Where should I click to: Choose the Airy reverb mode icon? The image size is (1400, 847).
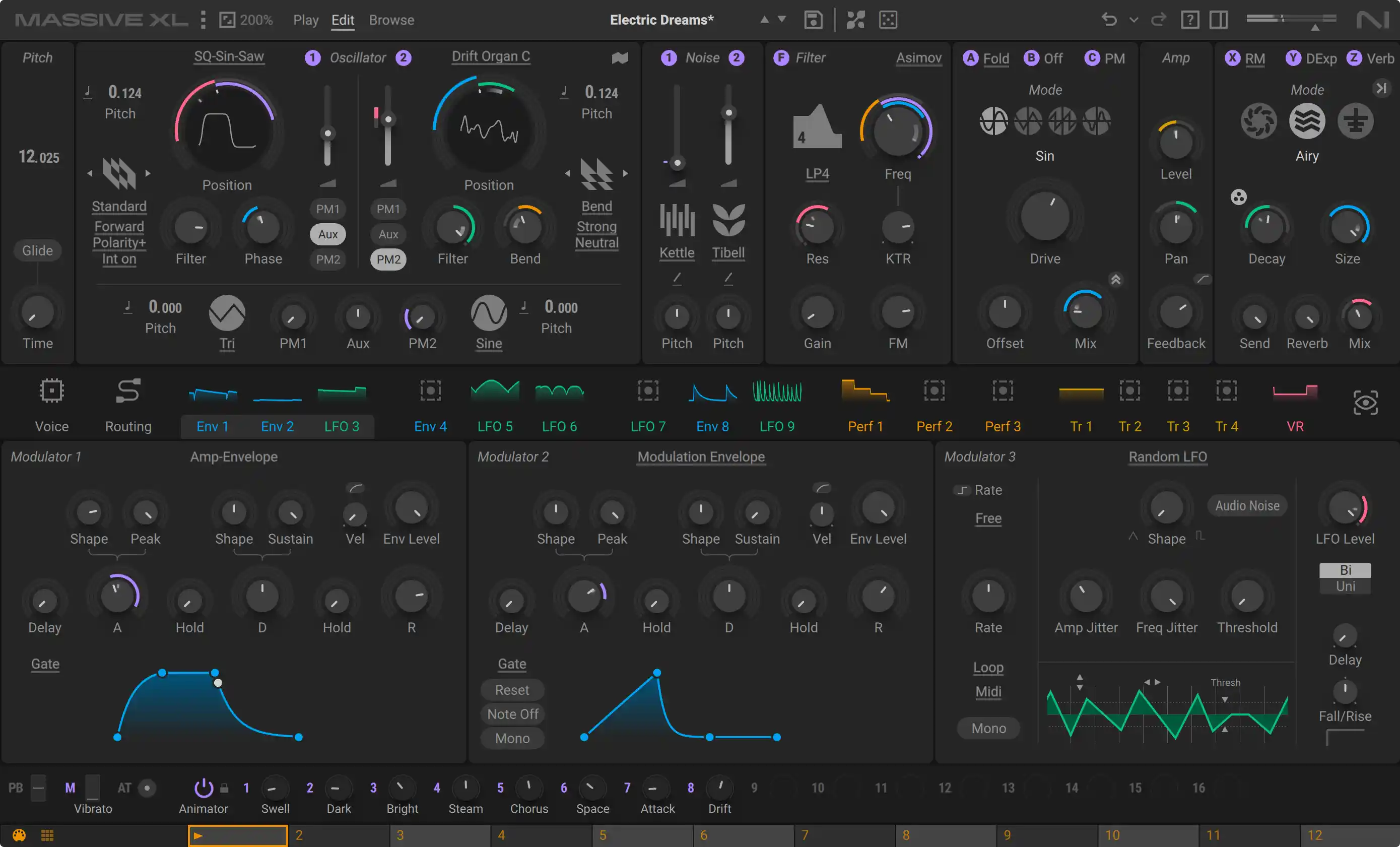coord(1307,121)
